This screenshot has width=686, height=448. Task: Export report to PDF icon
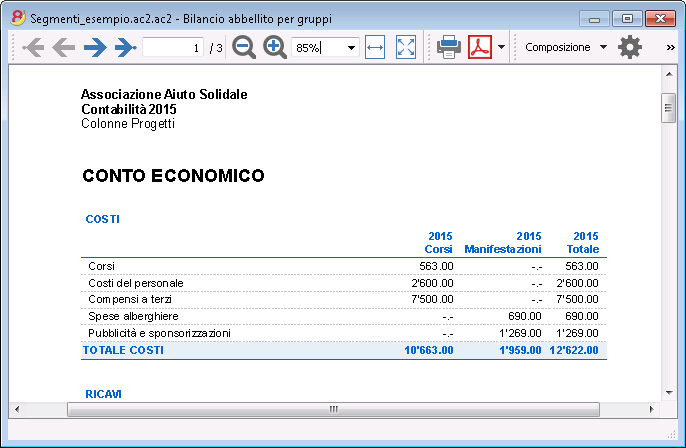coord(480,47)
